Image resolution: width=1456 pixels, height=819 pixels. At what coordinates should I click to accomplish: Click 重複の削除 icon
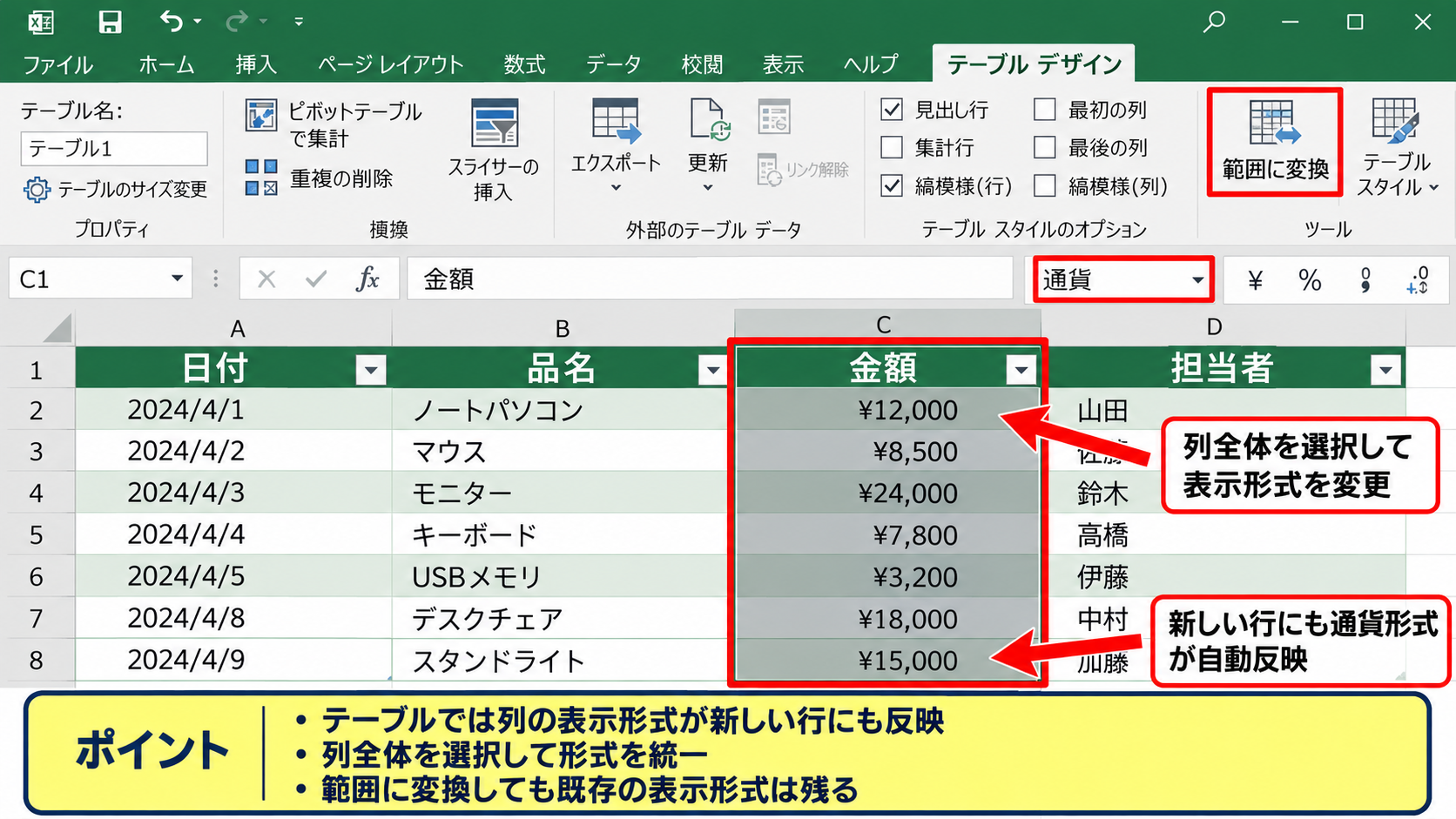[261, 178]
